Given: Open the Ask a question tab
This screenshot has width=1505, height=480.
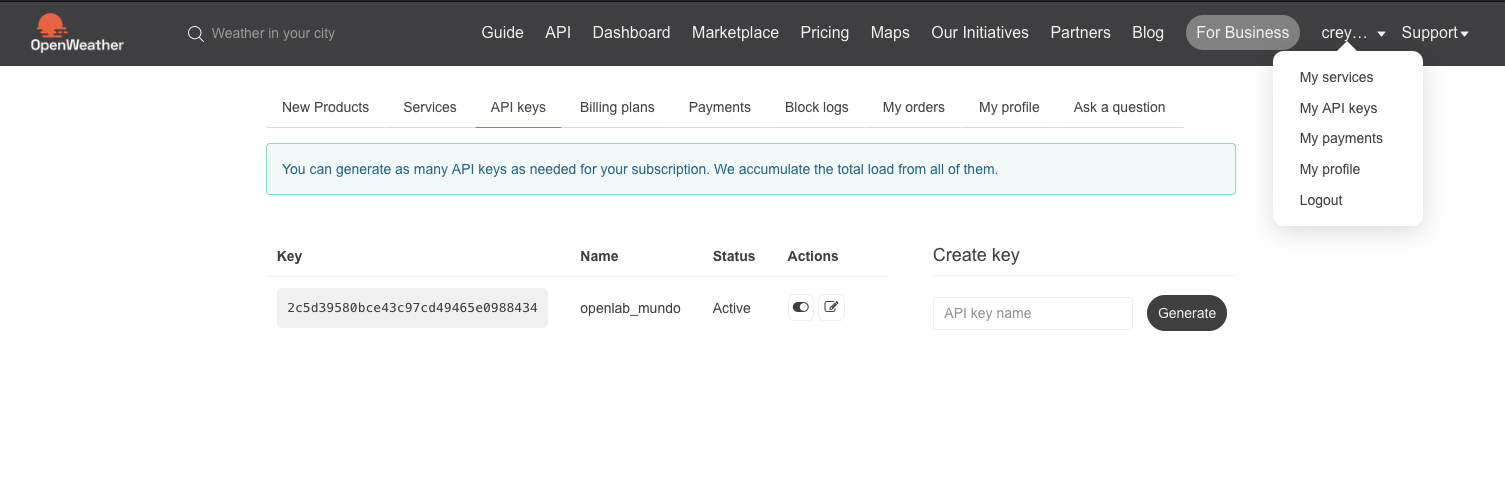Looking at the screenshot, I should pos(1119,107).
